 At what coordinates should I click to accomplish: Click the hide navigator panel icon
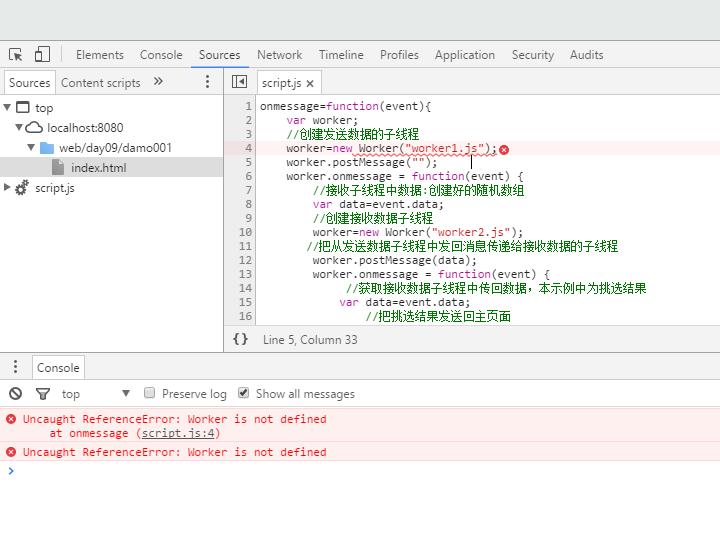pos(239,82)
